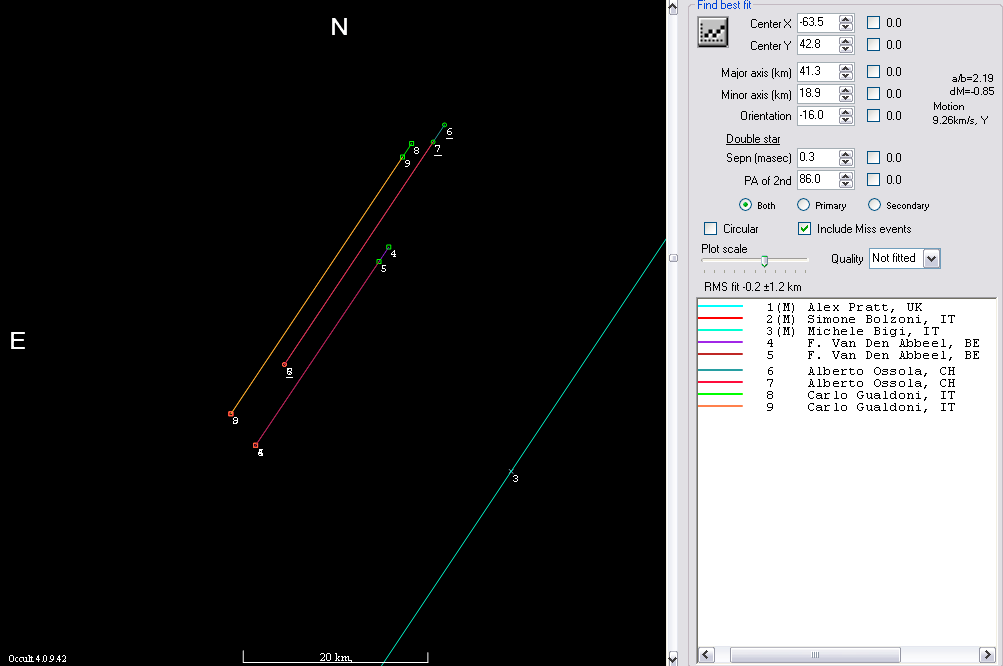Select row 5 F. Van Den Abbeel
1003x666 pixels.
[846, 355]
